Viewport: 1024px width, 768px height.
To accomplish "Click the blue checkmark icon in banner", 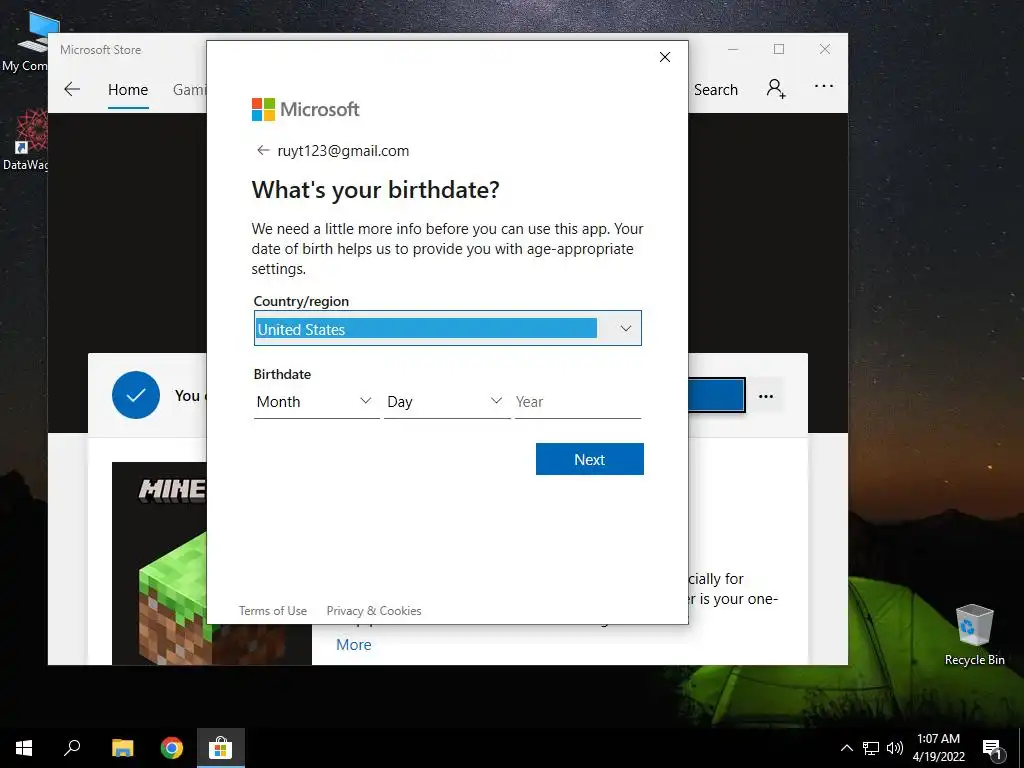I will (x=136, y=395).
